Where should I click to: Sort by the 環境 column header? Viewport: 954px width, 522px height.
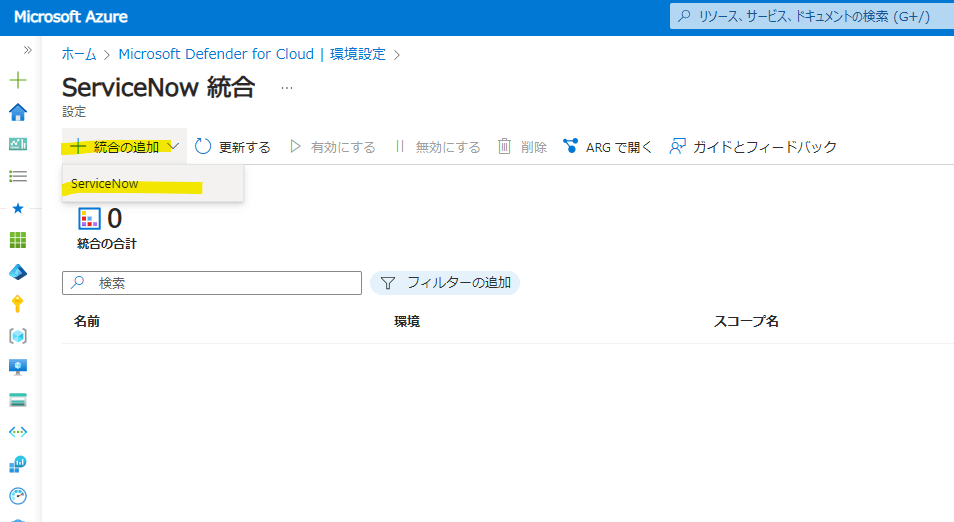[x=407, y=321]
